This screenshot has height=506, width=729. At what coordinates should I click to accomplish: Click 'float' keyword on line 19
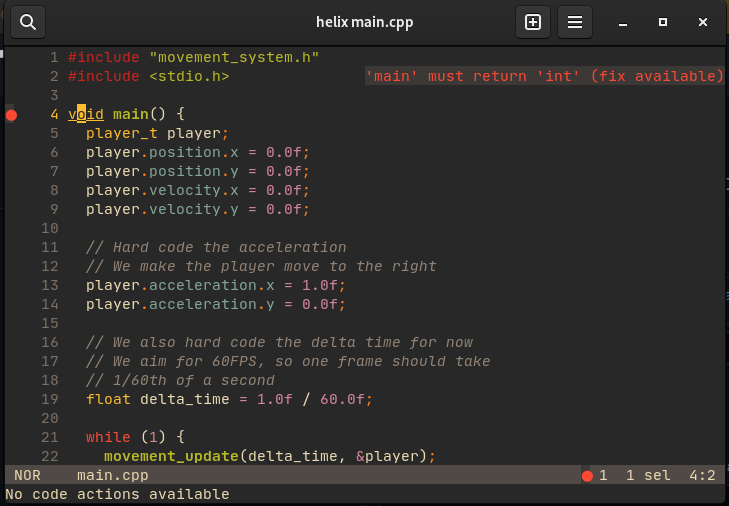pyautogui.click(x=108, y=399)
